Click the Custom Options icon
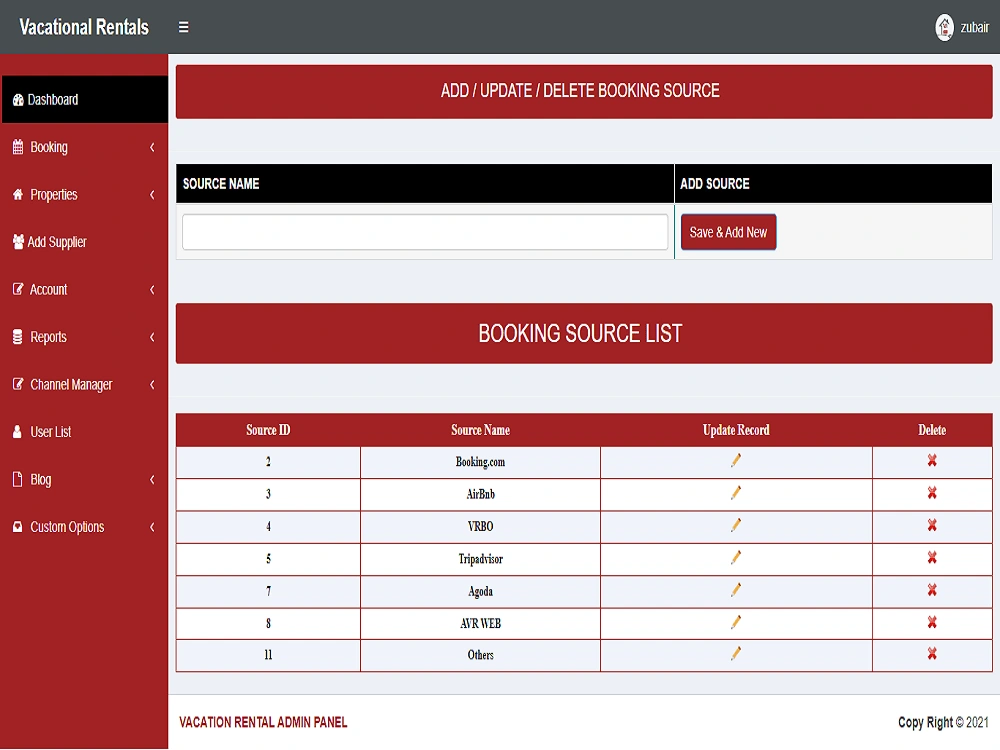This screenshot has width=1000, height=750. tap(17, 527)
